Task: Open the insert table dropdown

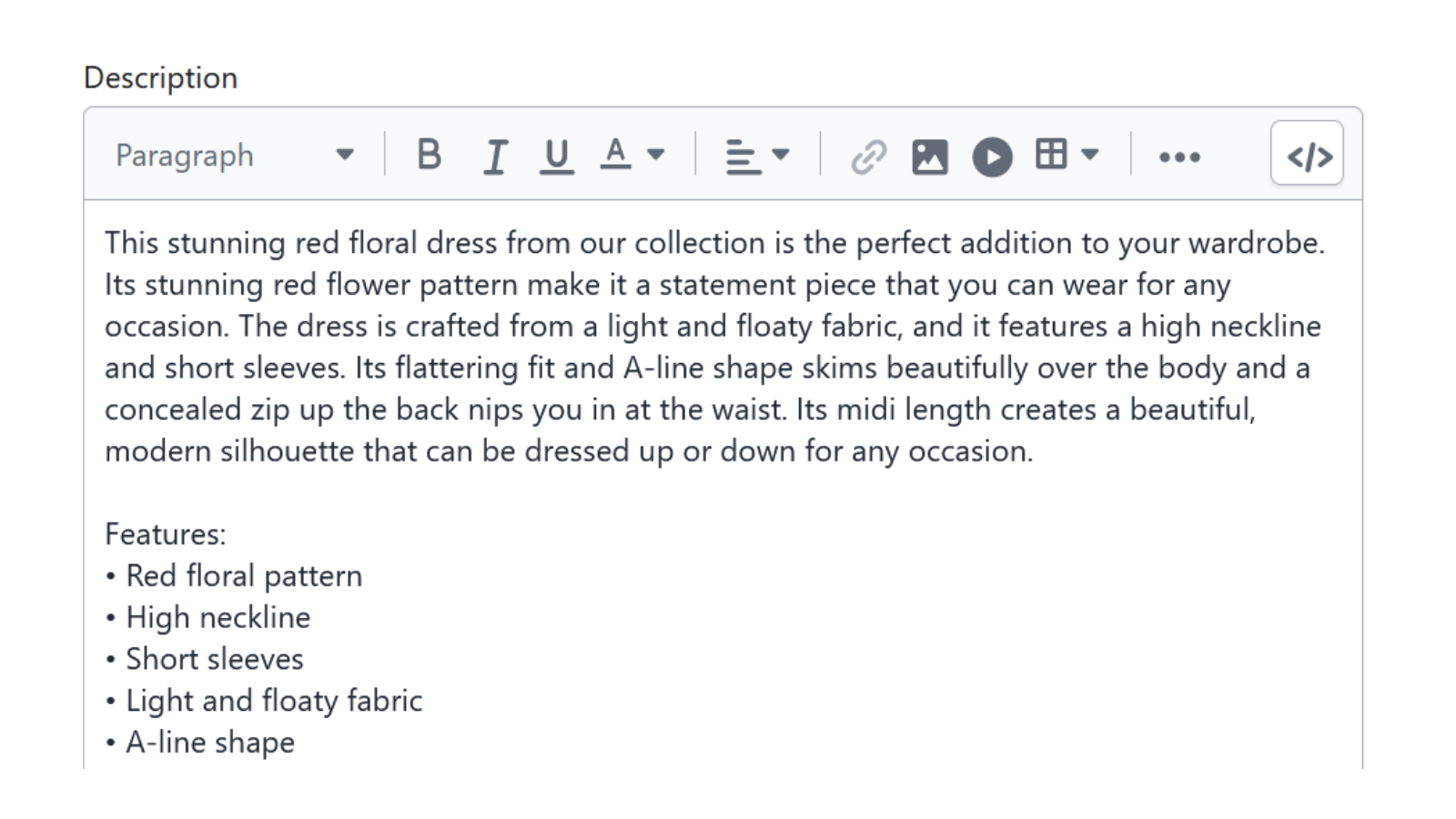Action: pyautogui.click(x=1067, y=156)
